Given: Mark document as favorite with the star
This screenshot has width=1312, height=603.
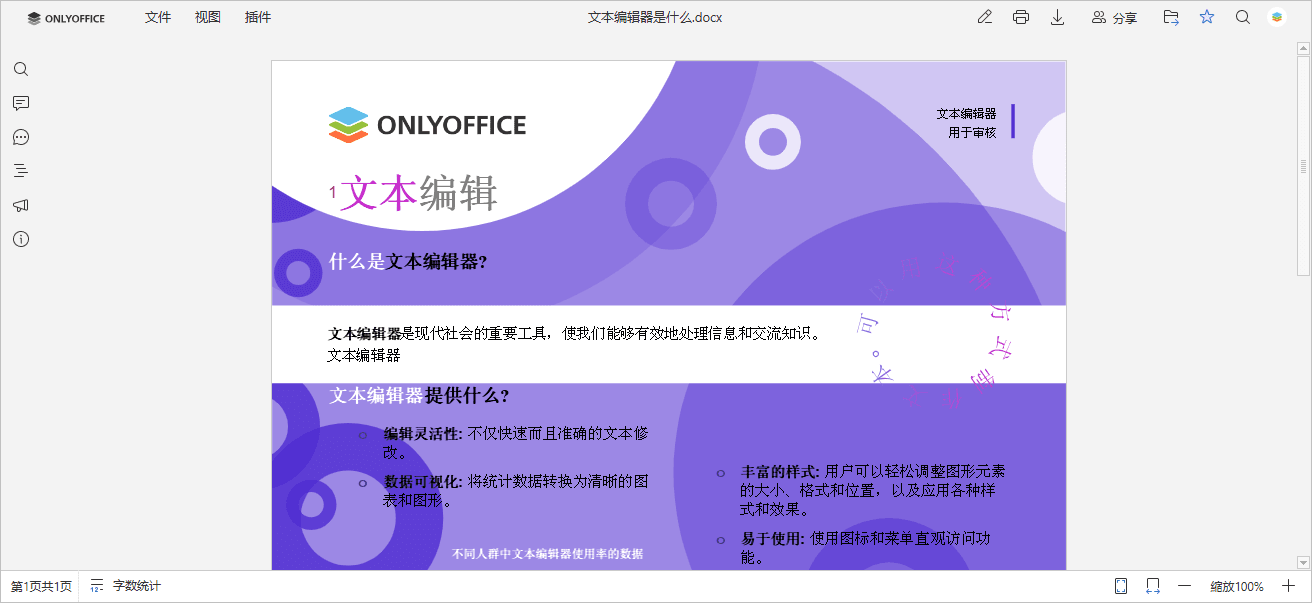Looking at the screenshot, I should pos(1206,17).
